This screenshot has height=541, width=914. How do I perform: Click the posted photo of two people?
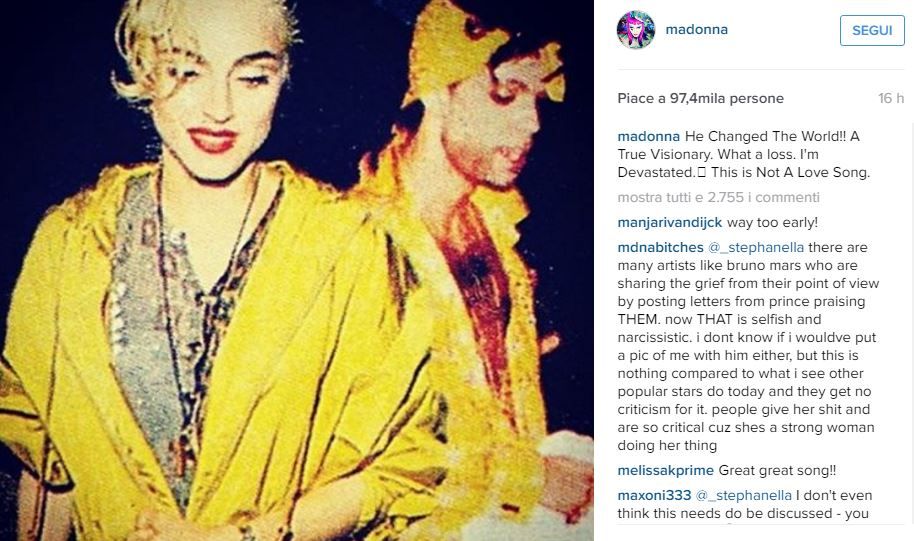click(297, 270)
